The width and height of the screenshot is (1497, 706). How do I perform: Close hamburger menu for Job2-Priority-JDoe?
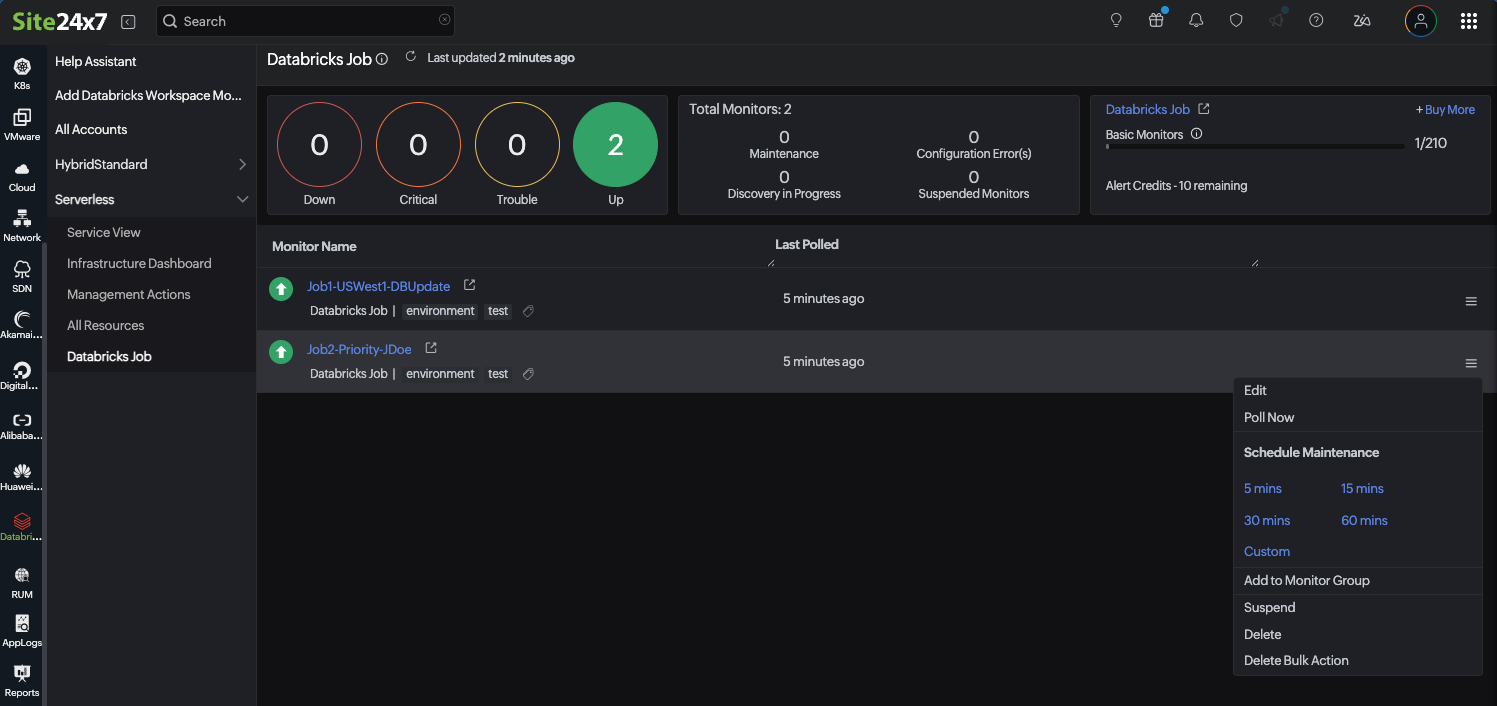pyautogui.click(x=1471, y=364)
